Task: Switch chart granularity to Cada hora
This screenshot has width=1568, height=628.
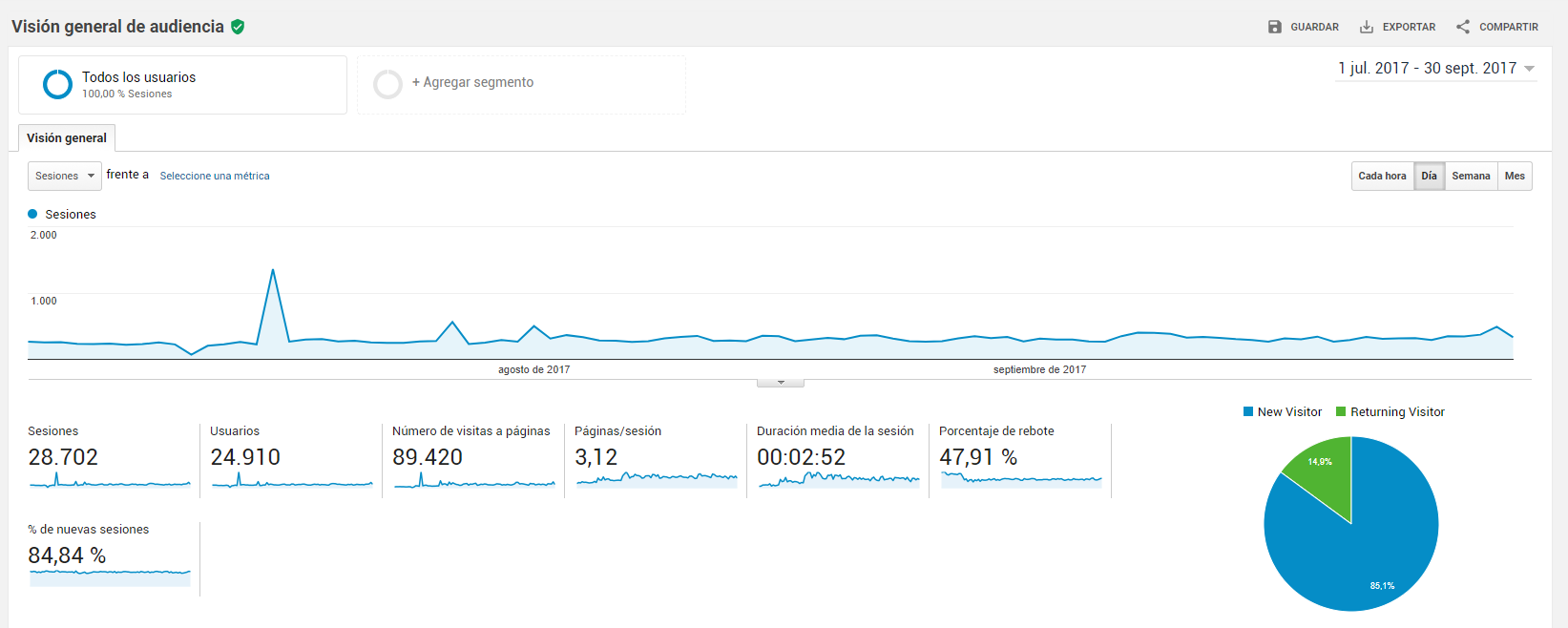Action: tap(1382, 176)
